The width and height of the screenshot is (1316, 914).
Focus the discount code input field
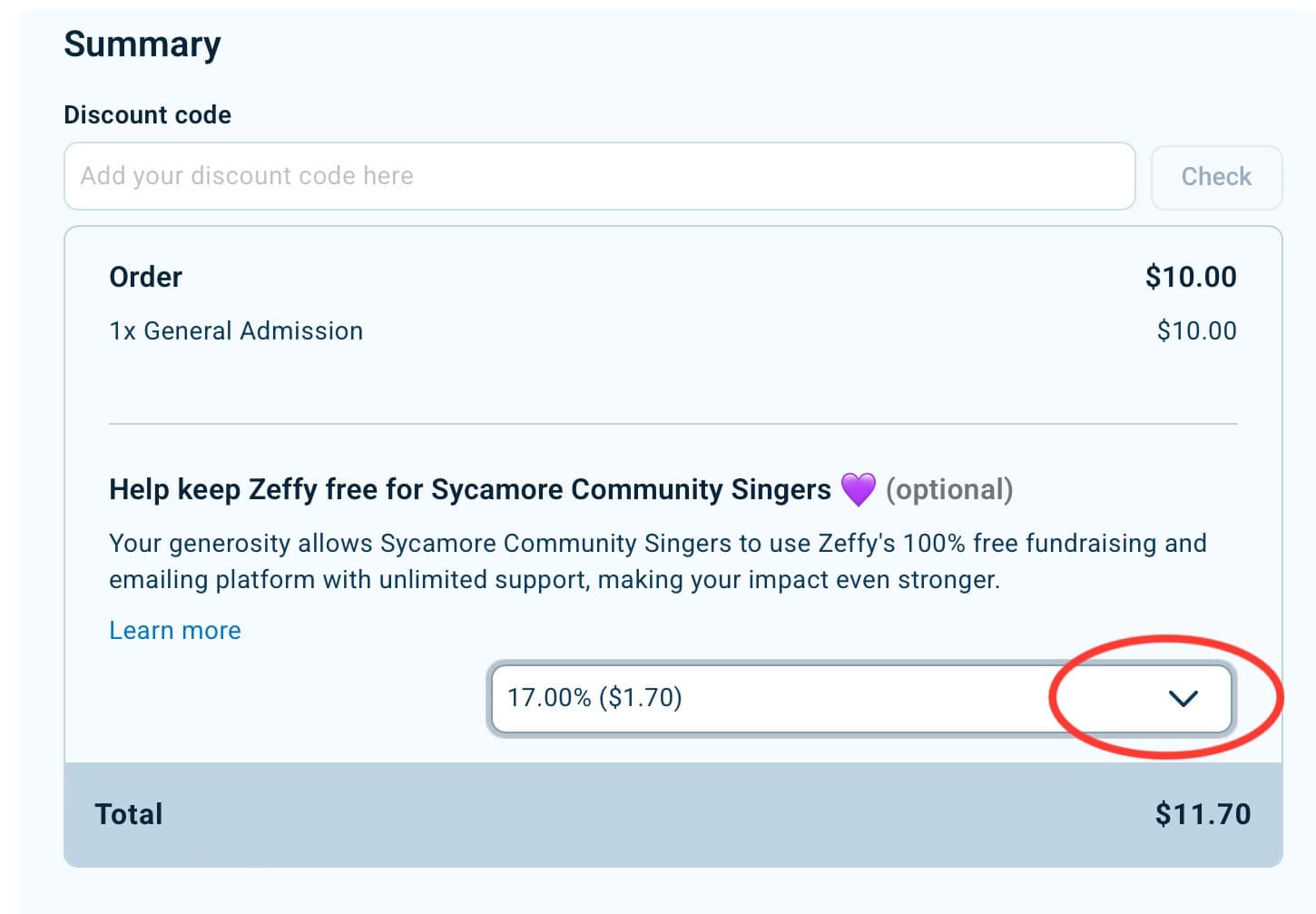[599, 176]
